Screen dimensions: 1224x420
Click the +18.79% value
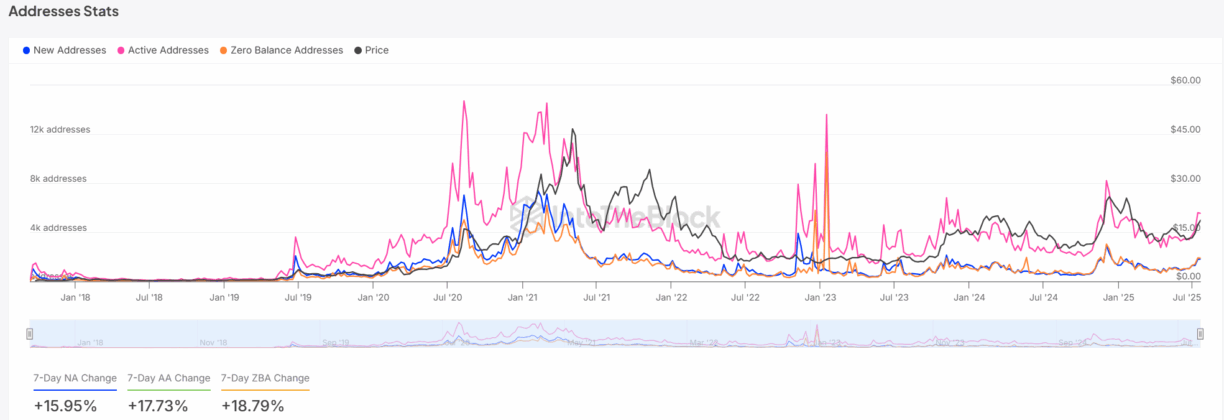coord(252,405)
